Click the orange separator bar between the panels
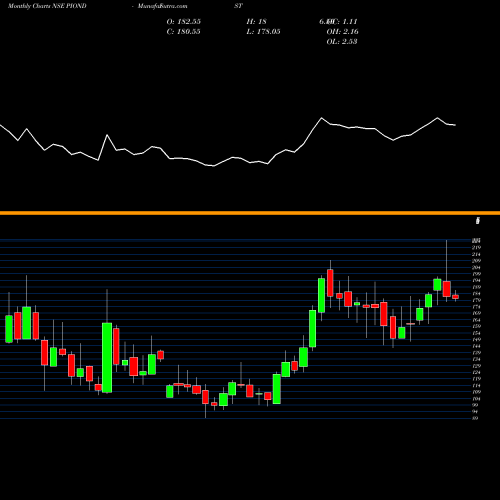This screenshot has width=500, height=500. (250, 213)
